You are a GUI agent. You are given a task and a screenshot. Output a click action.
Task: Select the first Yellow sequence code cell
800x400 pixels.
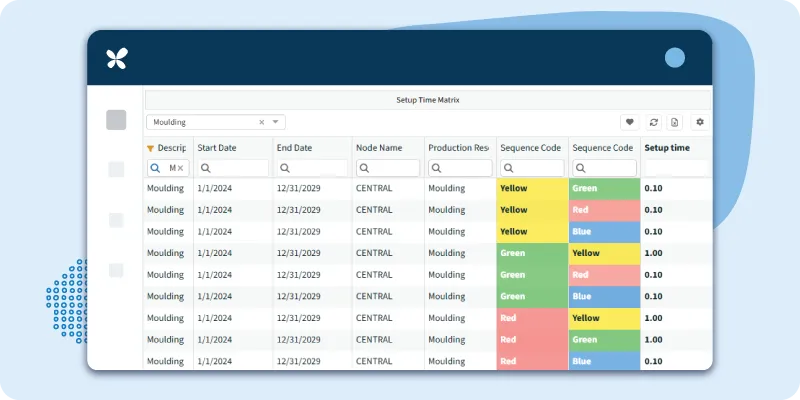532,188
